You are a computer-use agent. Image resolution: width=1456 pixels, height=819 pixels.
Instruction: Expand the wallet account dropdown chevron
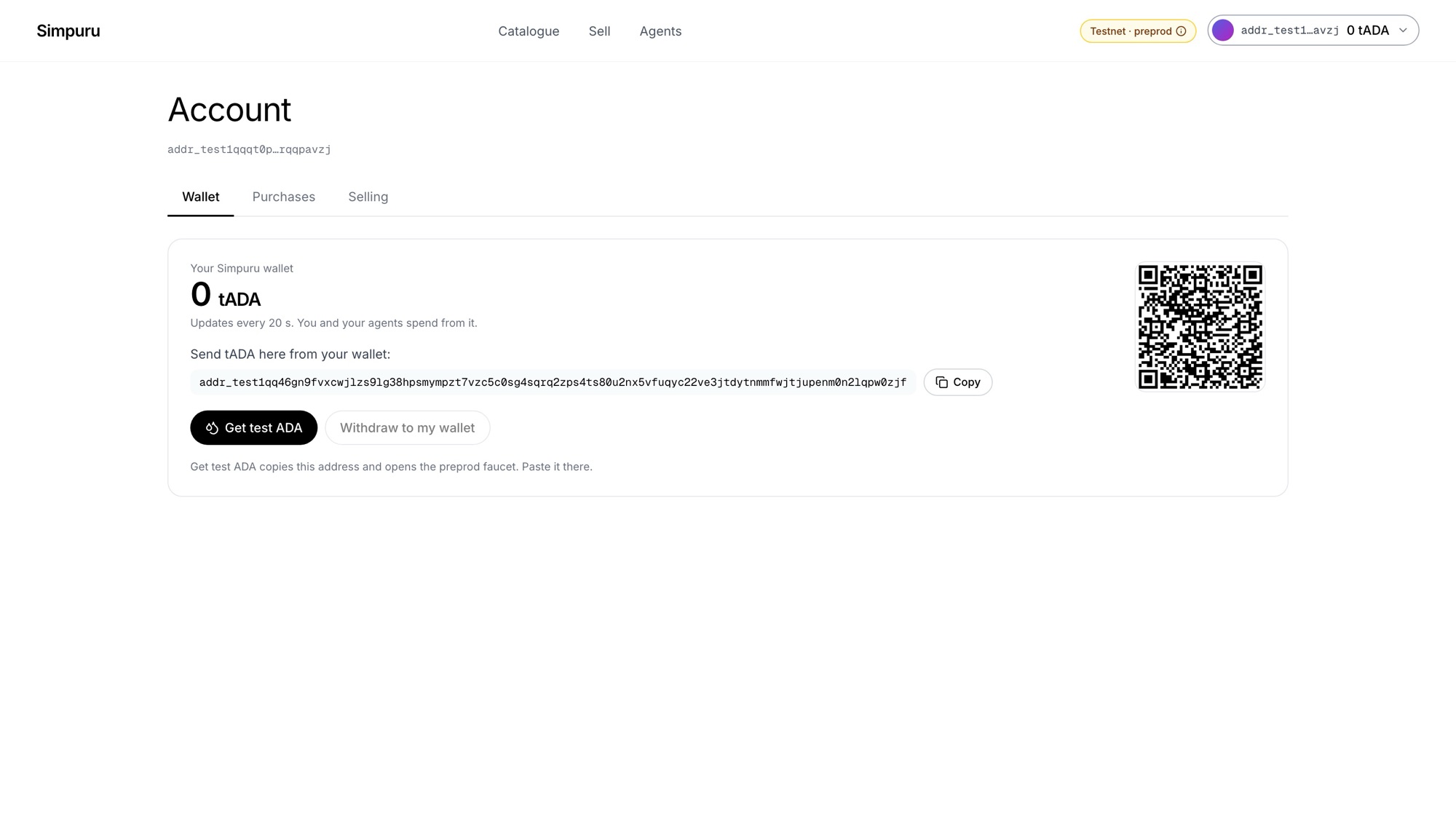(x=1403, y=31)
